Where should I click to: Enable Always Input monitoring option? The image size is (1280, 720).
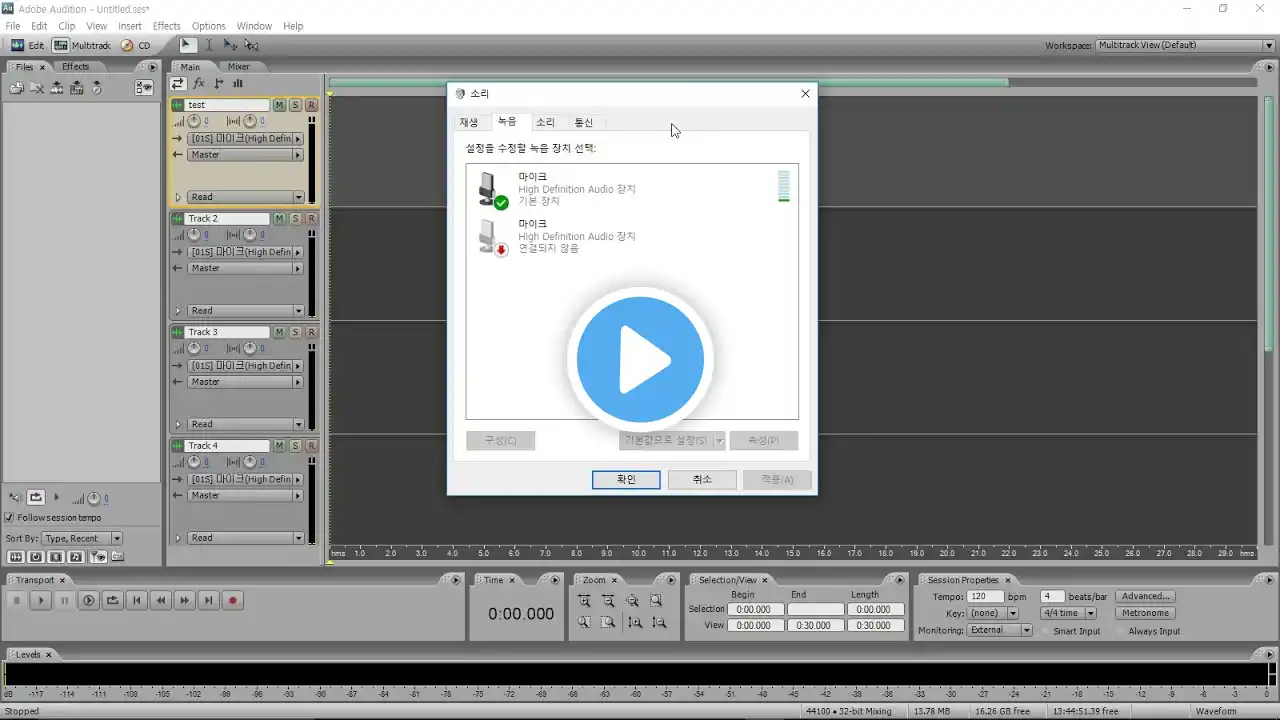point(1121,631)
